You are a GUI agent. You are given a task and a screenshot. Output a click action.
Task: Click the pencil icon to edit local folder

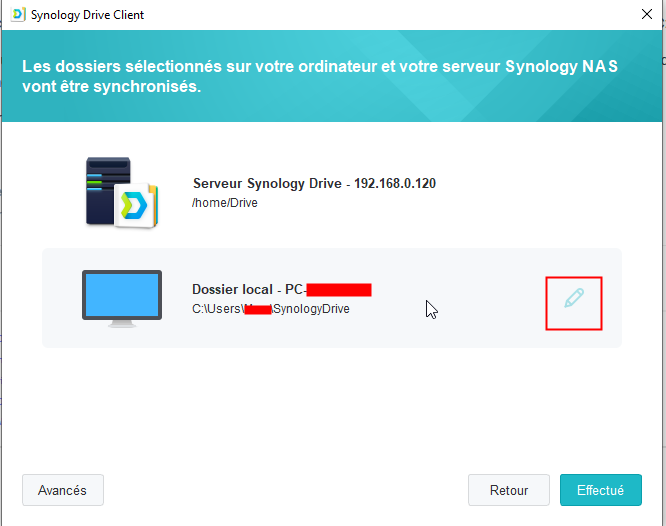point(574,298)
